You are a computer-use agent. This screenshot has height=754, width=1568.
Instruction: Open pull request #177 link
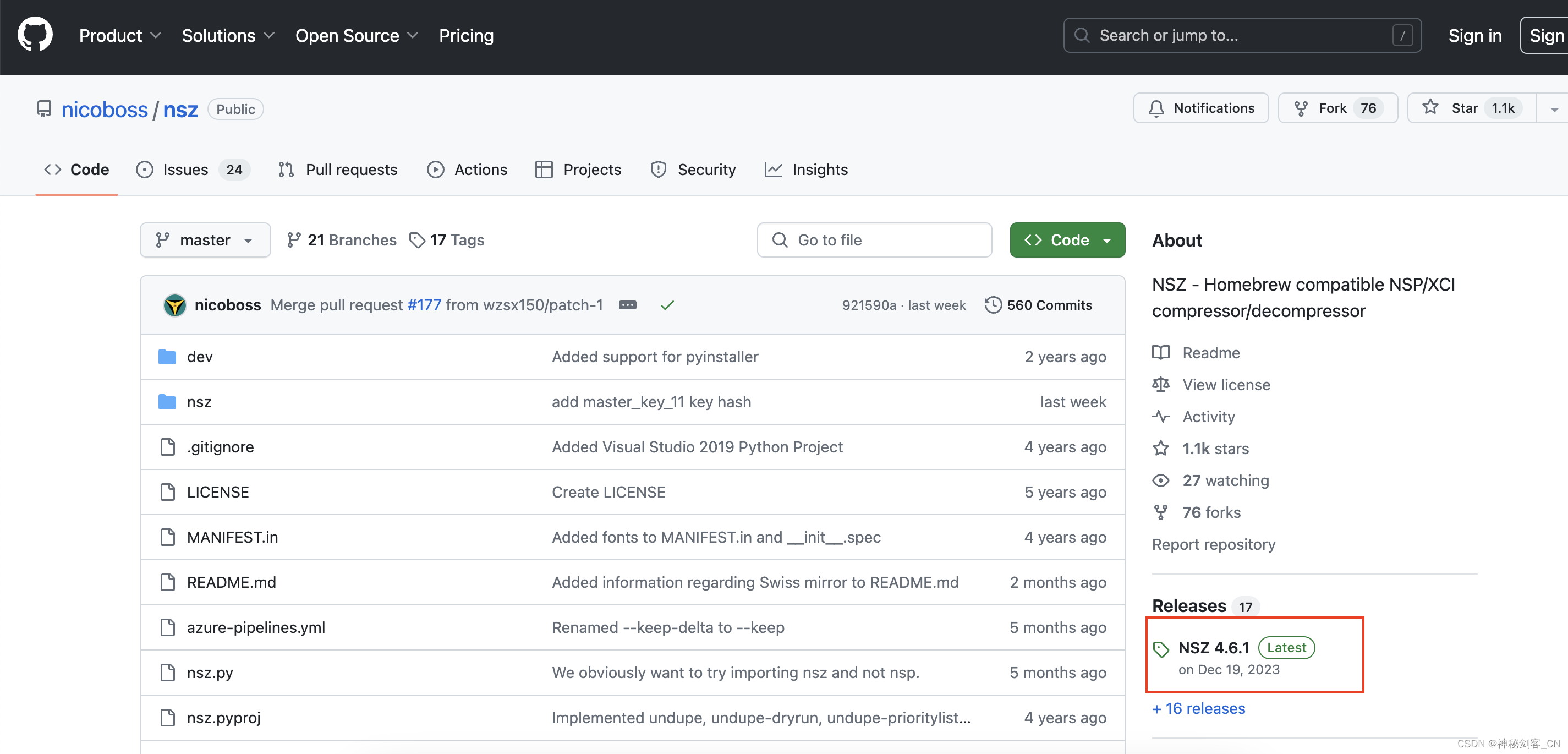(x=424, y=305)
